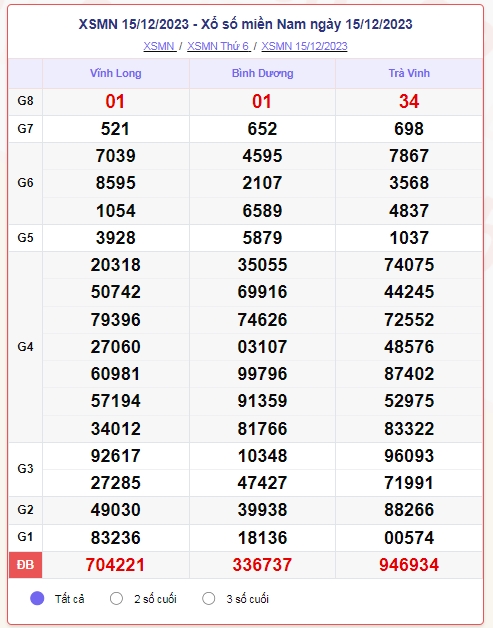Click G2 number 39938
Viewport: 493px width, 628px height.
click(262, 510)
